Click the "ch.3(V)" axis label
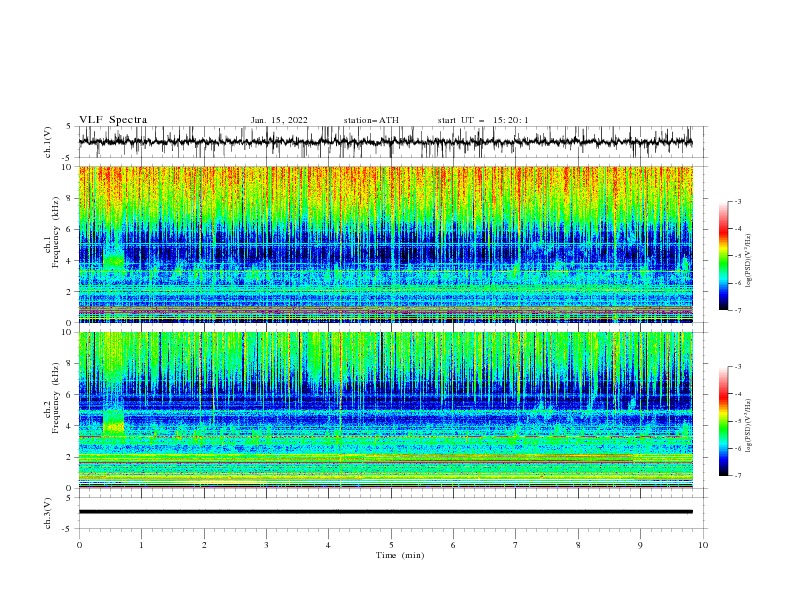 tap(48, 513)
